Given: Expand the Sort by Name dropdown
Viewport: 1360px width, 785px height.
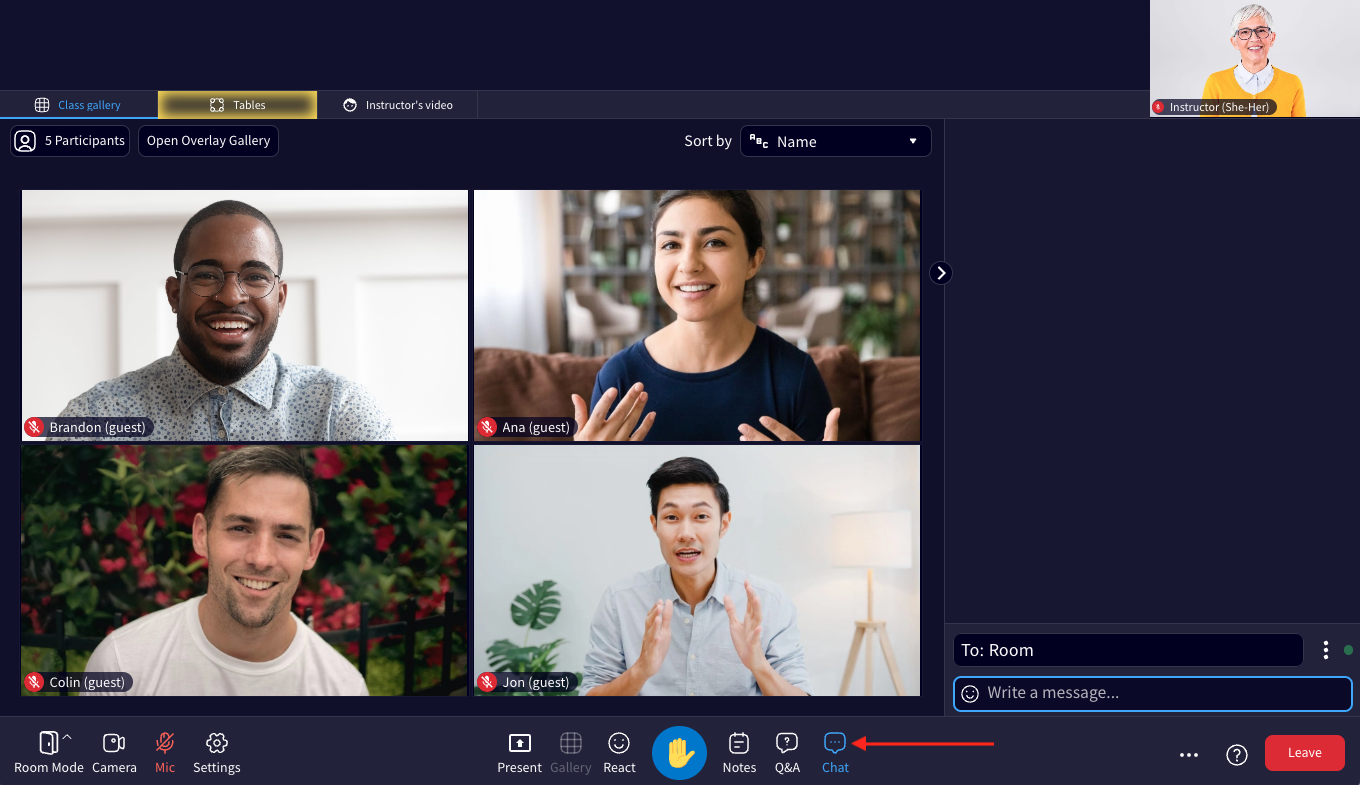Looking at the screenshot, I should [835, 141].
